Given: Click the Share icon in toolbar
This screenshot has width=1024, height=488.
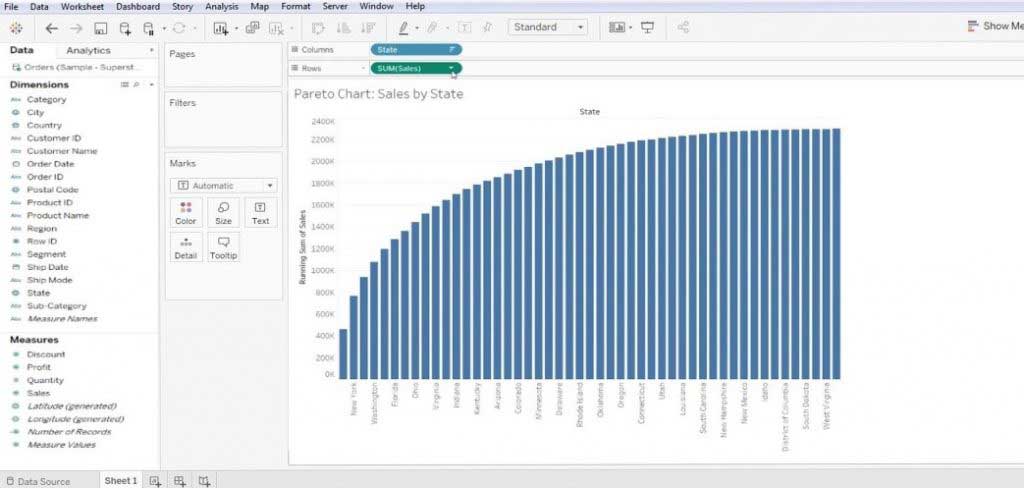Looking at the screenshot, I should click(x=683, y=27).
